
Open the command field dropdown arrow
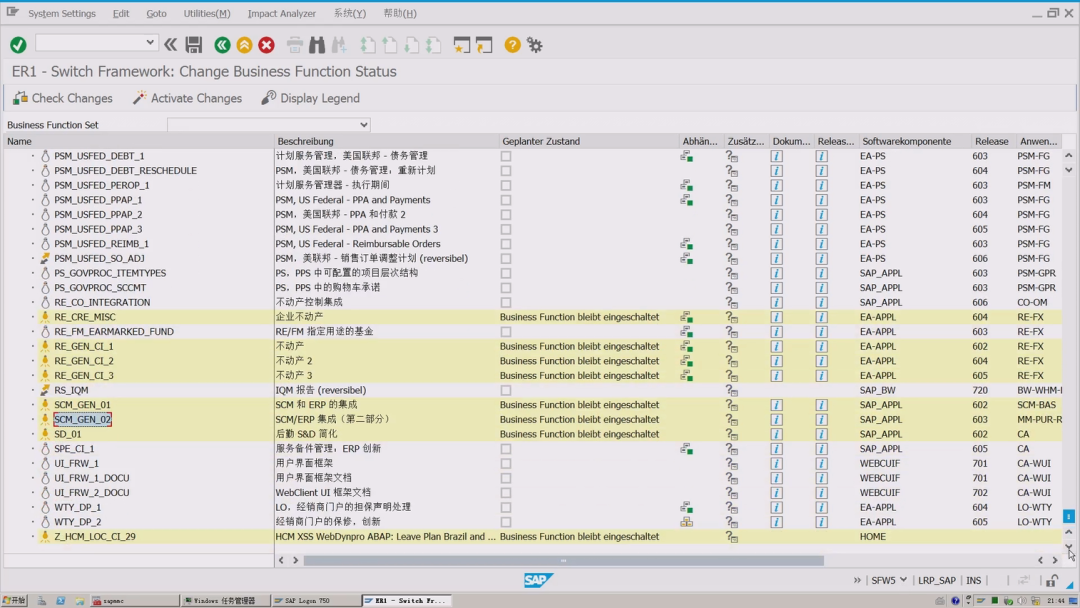pos(149,43)
